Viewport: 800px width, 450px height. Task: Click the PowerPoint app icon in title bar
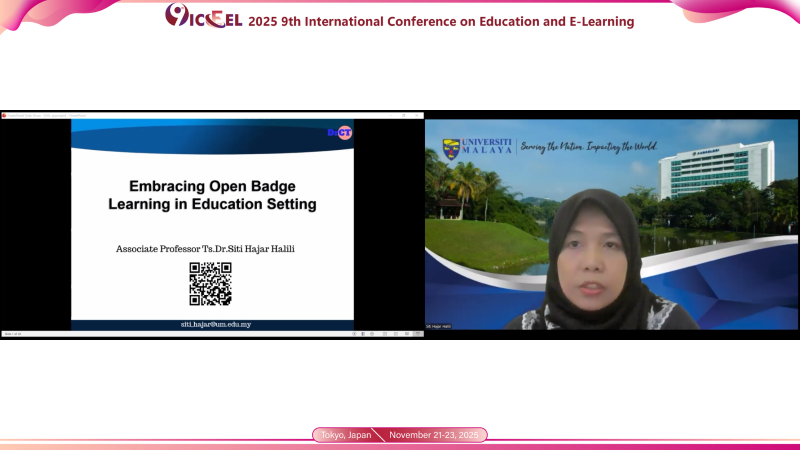pyautogui.click(x=4, y=115)
